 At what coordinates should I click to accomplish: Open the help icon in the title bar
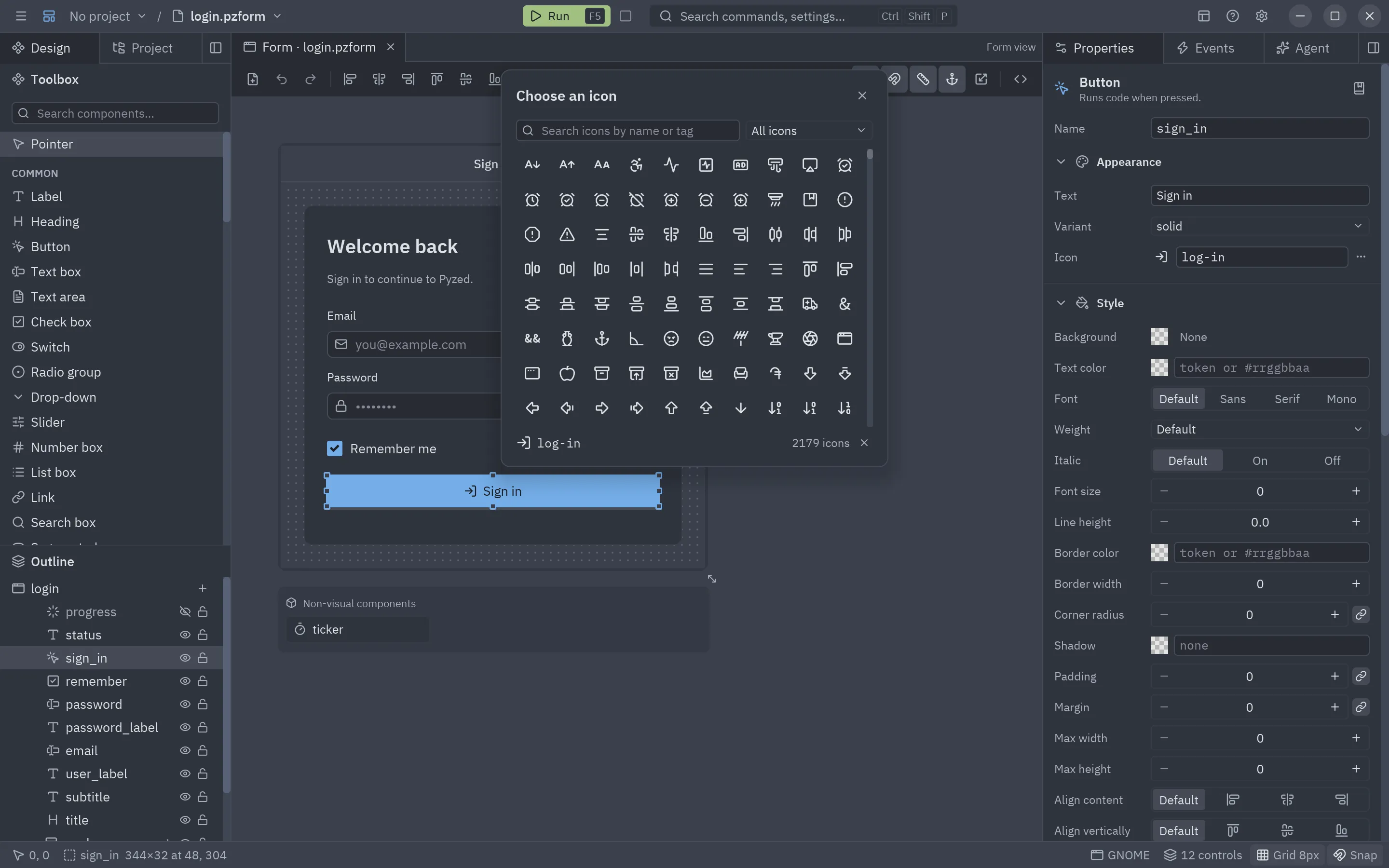(1232, 16)
